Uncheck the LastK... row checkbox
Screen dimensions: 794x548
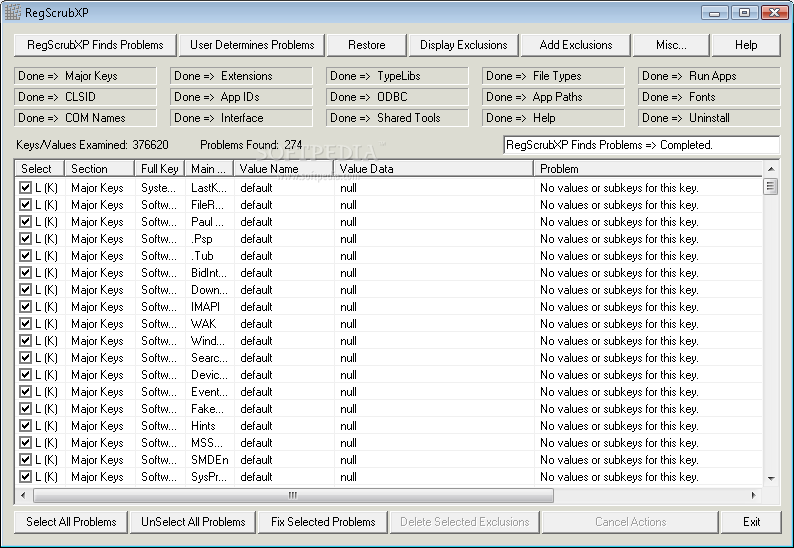click(x=25, y=187)
